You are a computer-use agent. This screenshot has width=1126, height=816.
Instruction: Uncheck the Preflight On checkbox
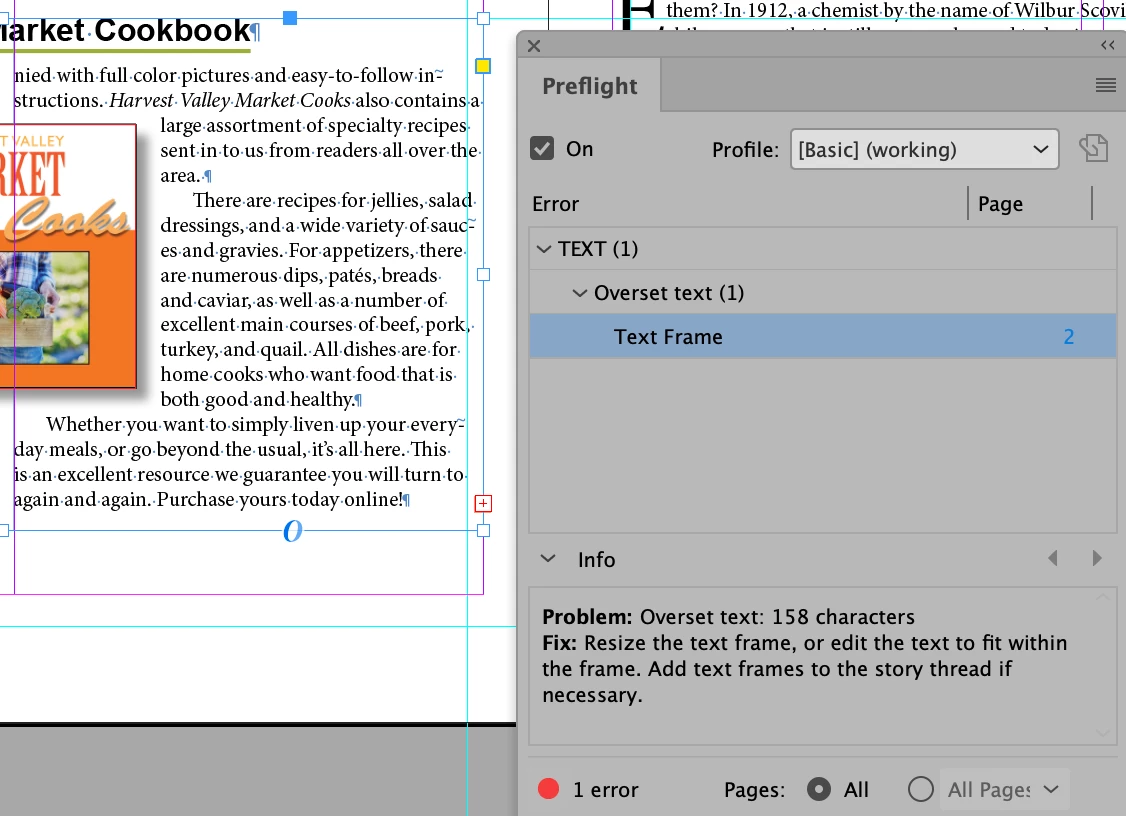(x=542, y=149)
